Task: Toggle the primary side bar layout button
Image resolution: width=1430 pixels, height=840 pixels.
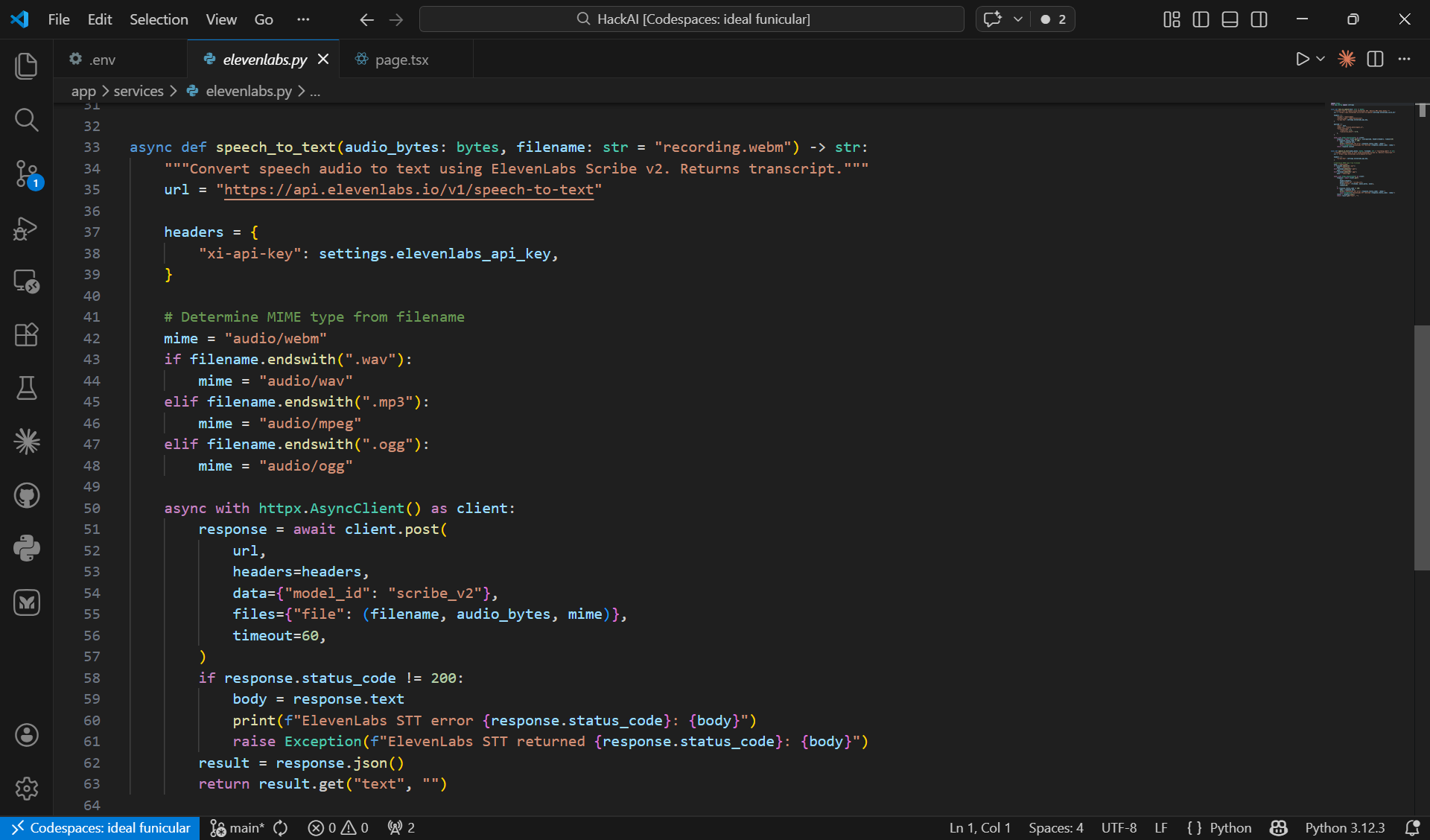Action: [1201, 19]
